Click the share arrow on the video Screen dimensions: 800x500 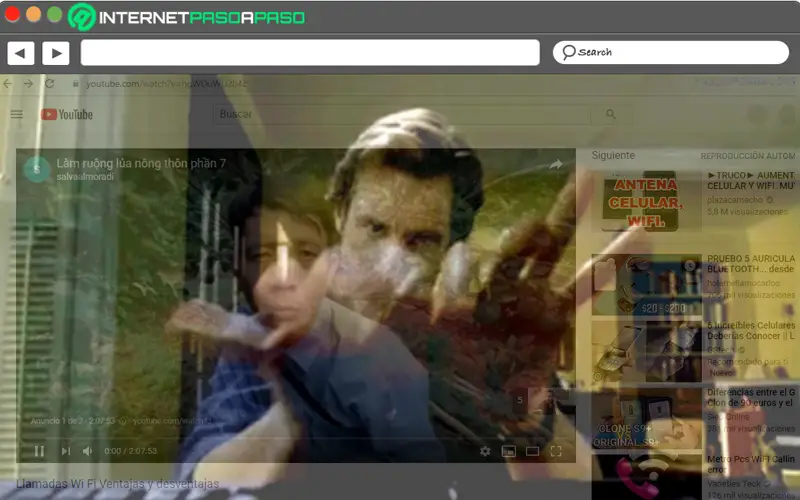(556, 164)
